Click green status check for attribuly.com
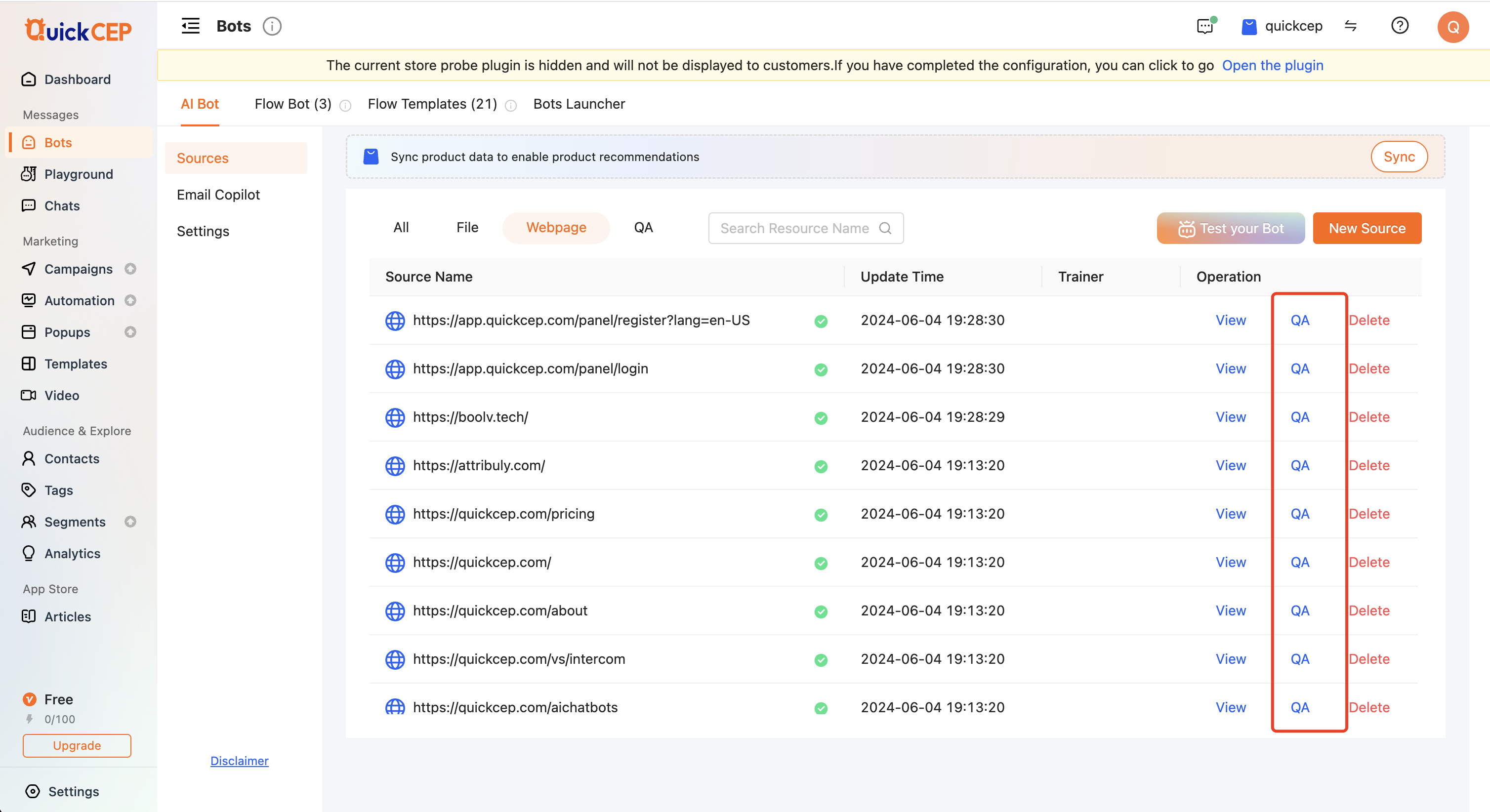This screenshot has height=812, width=1490. (821, 466)
